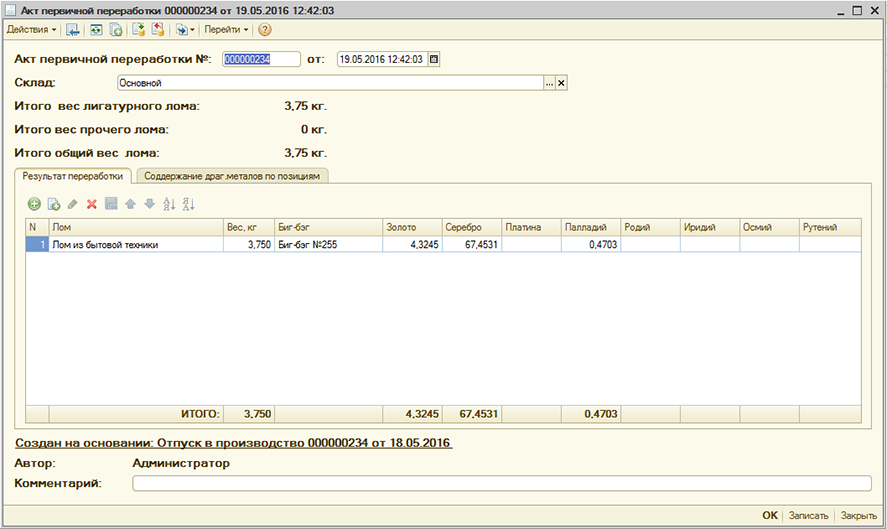
Task: Move the row down with arrow icon
Action: 149,204
